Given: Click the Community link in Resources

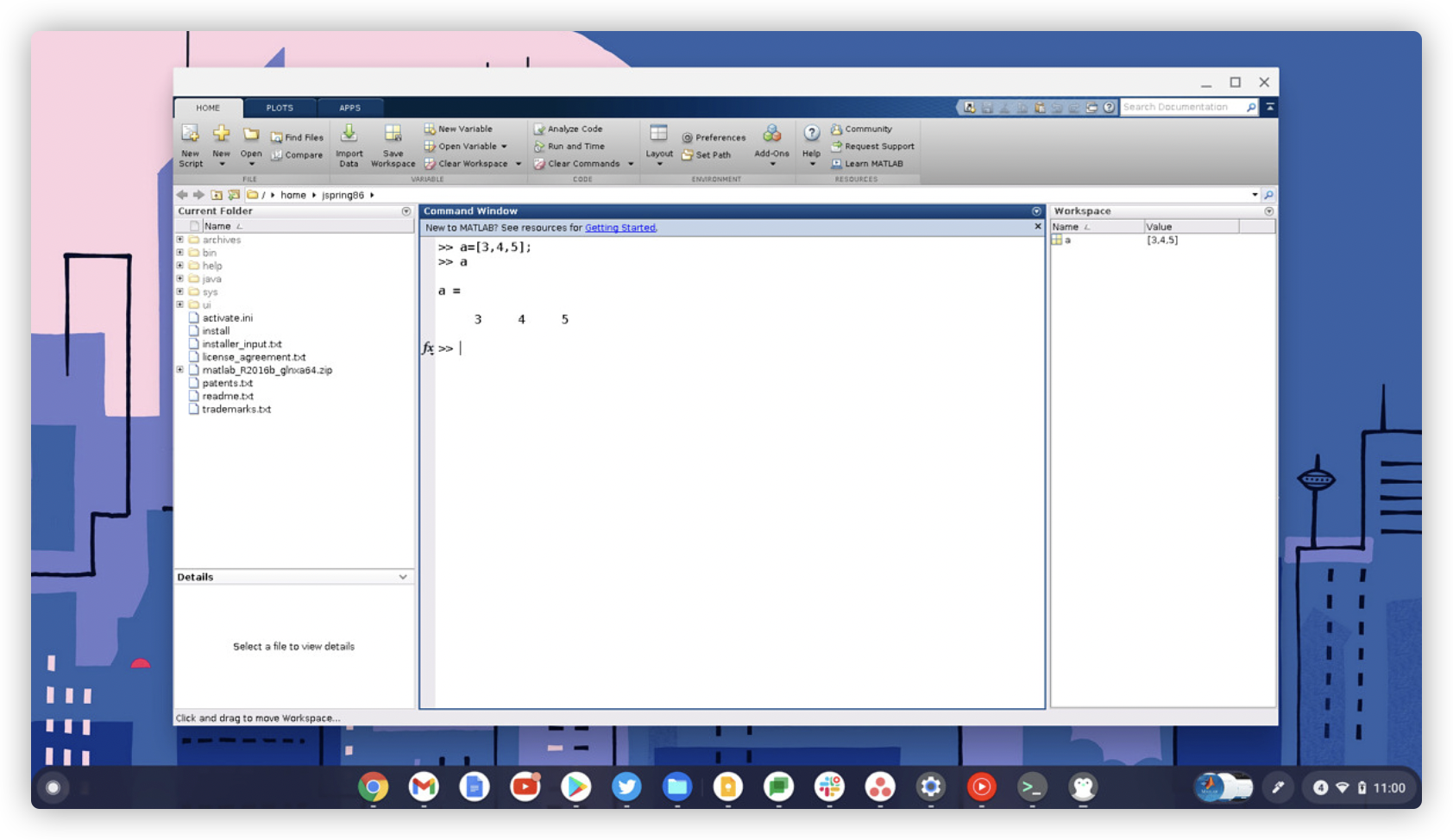Looking at the screenshot, I should coord(861,129).
